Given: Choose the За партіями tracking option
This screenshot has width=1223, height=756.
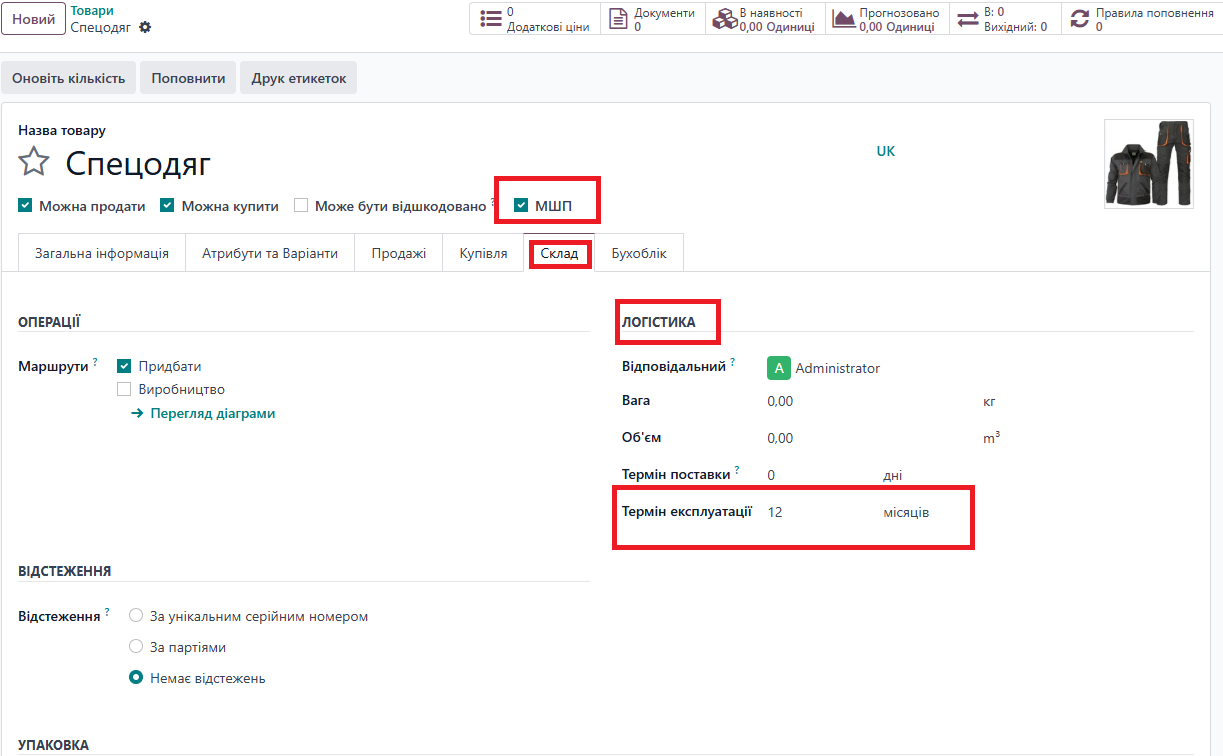Looking at the screenshot, I should tap(136, 647).
